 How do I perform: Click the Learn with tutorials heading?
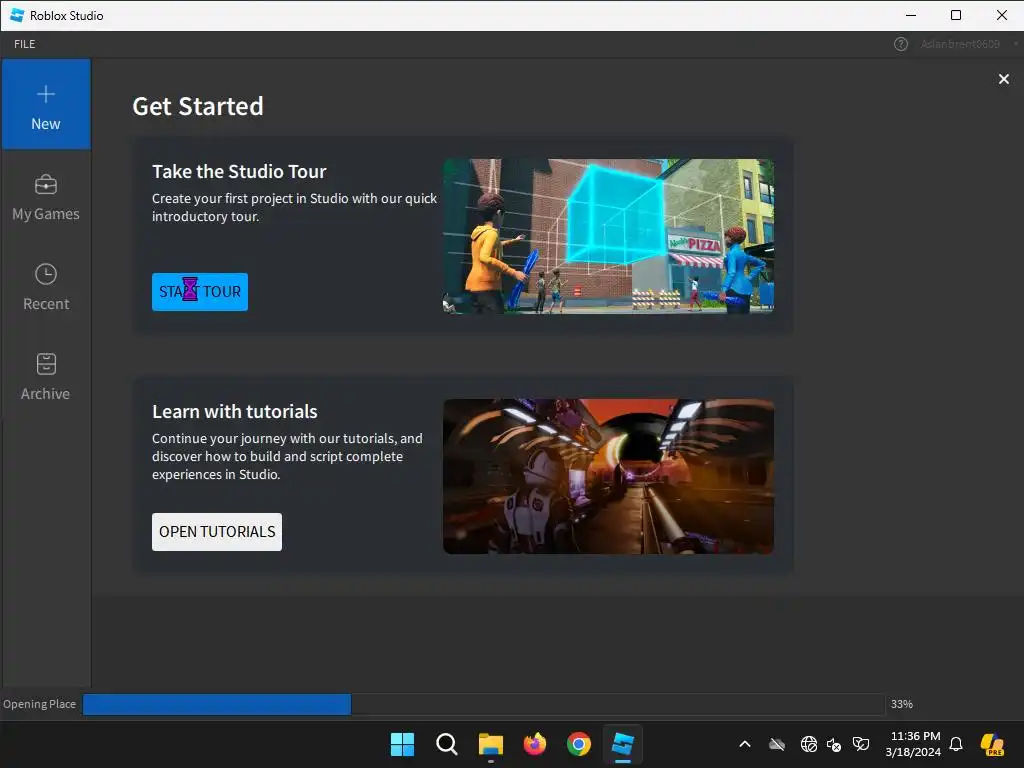click(x=234, y=411)
